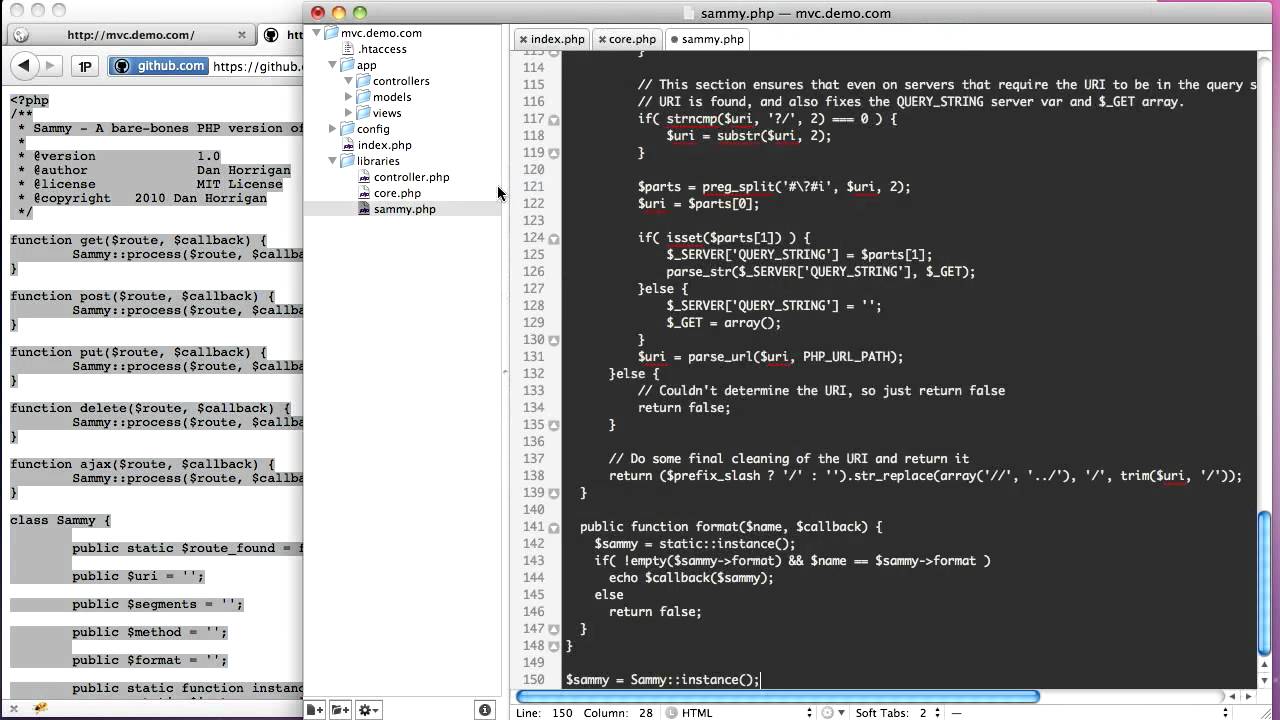The width and height of the screenshot is (1280, 720).
Task: Close the http://mvc.demo.com/ browser tab
Action: coord(241,35)
